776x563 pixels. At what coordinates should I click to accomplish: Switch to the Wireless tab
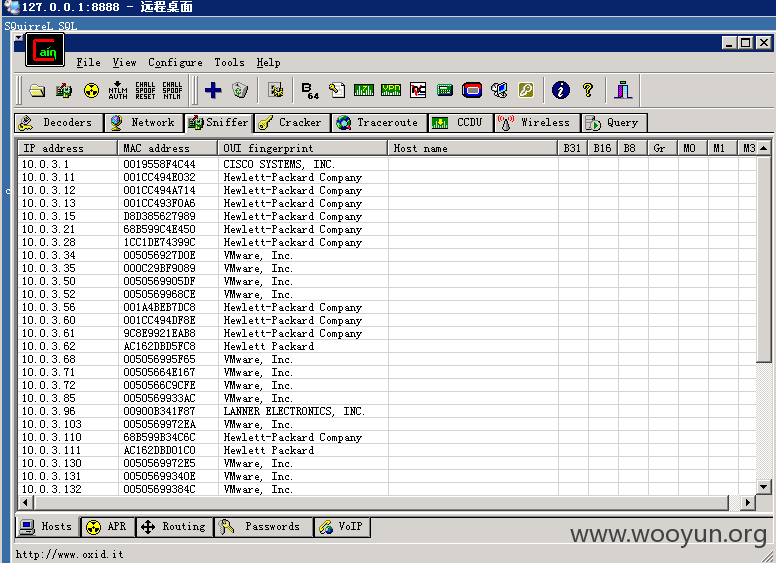coord(537,123)
